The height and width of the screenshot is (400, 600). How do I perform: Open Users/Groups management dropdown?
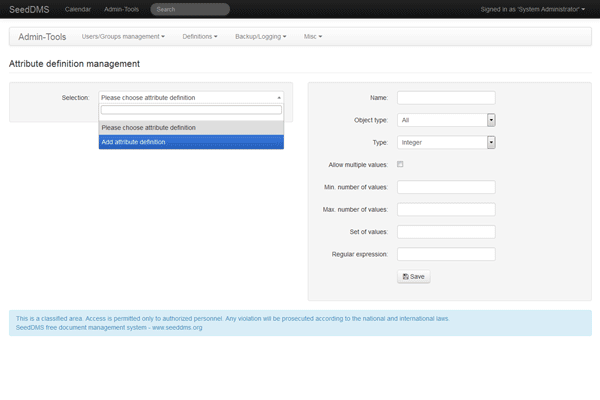point(122,36)
